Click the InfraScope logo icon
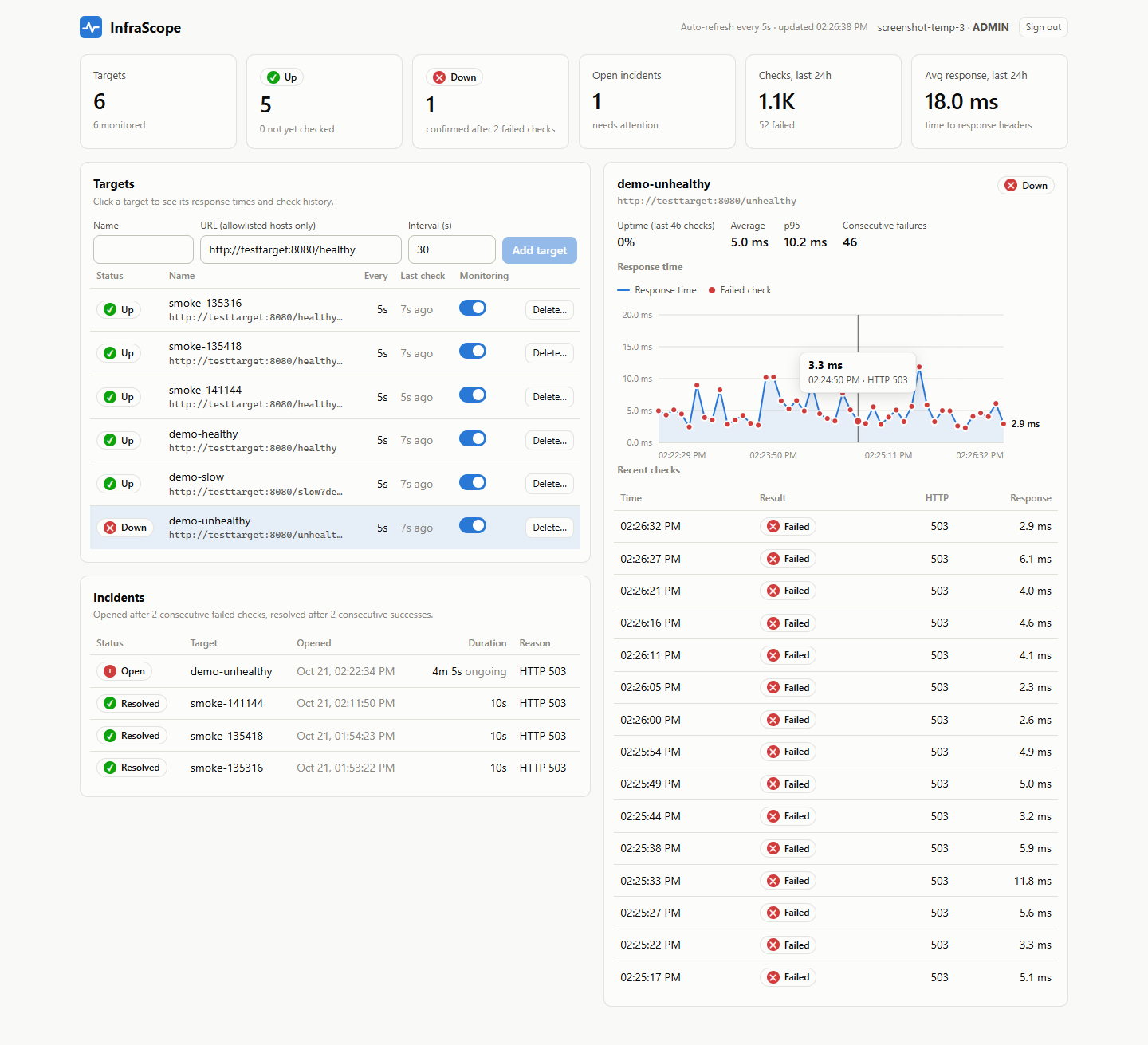Viewport: 1148px width, 1045px height. 91,27
